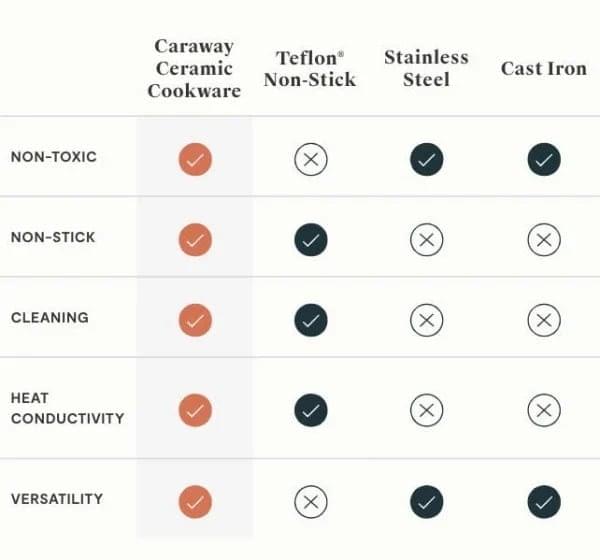Click Caraway's orange Non-Toxic checkmark
This screenshot has height=560, width=600.
195,159
